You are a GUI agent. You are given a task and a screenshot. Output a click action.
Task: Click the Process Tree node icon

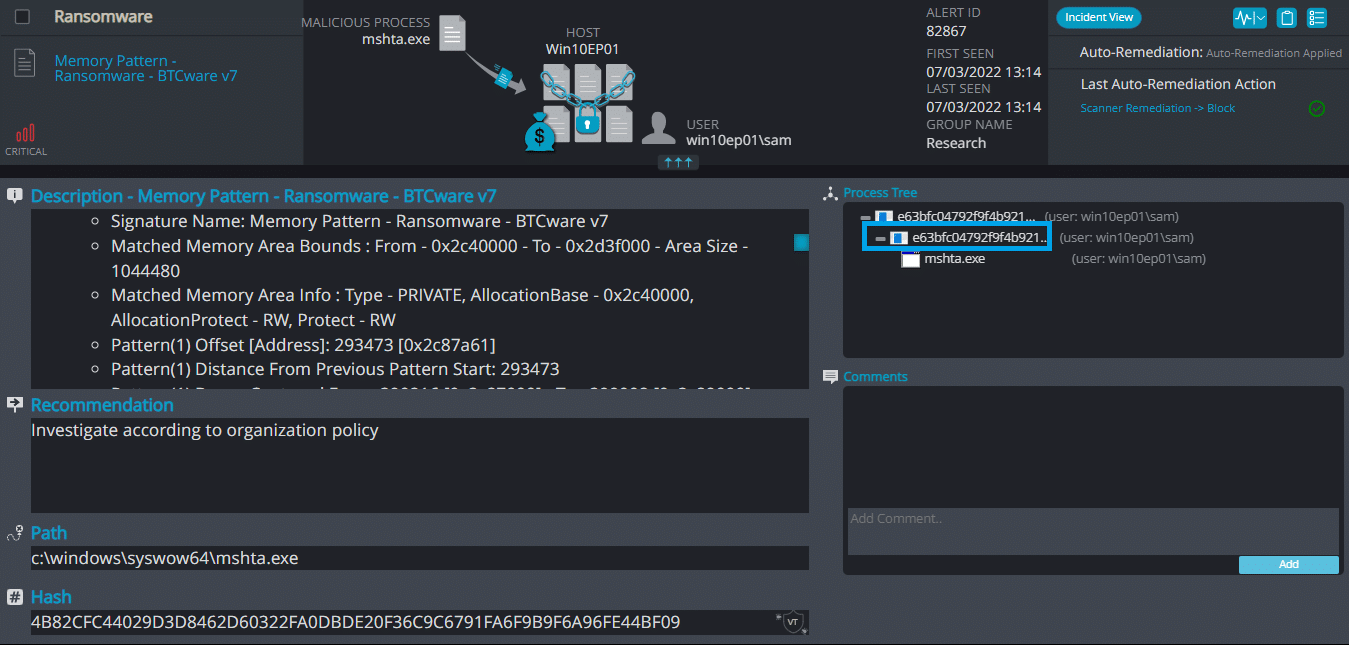829,193
